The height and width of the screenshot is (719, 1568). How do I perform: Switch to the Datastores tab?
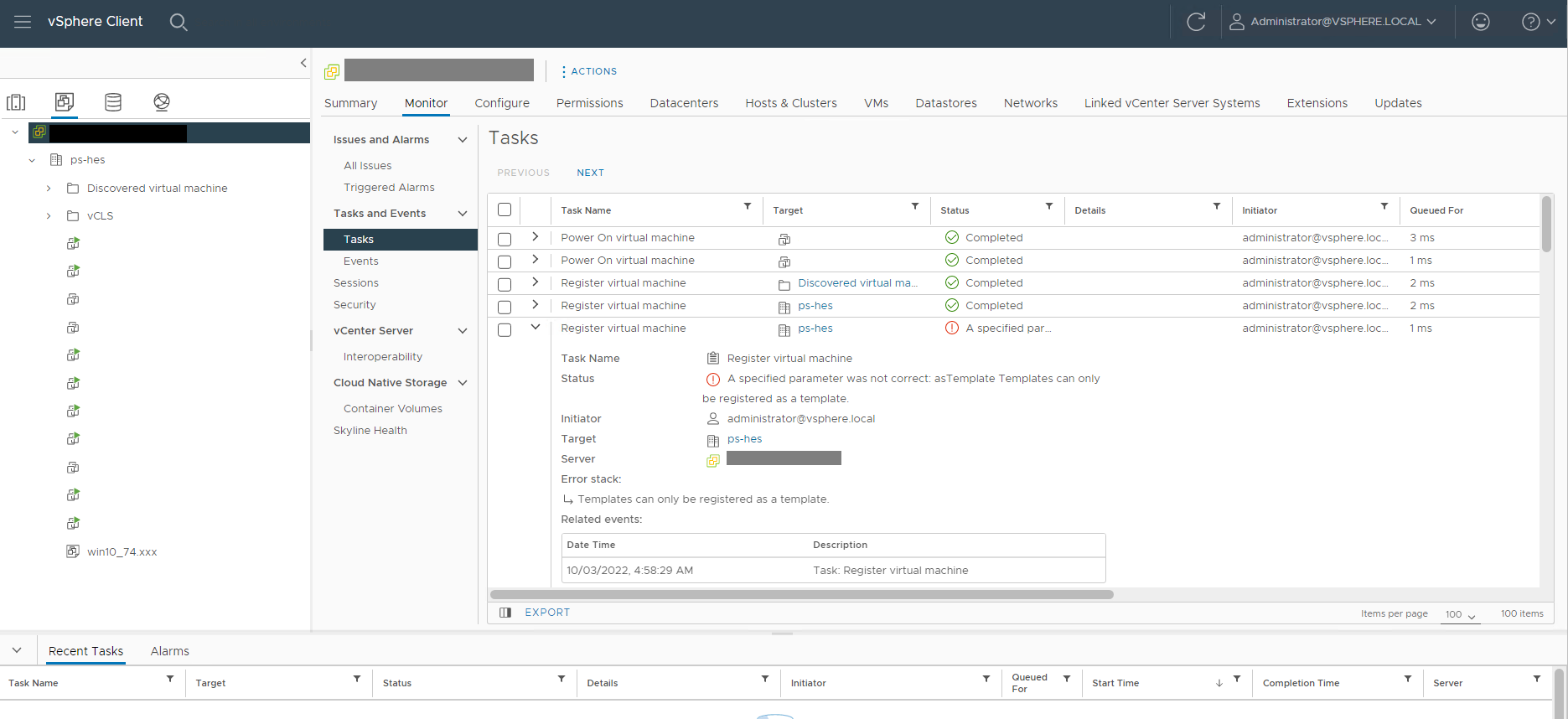pos(946,103)
